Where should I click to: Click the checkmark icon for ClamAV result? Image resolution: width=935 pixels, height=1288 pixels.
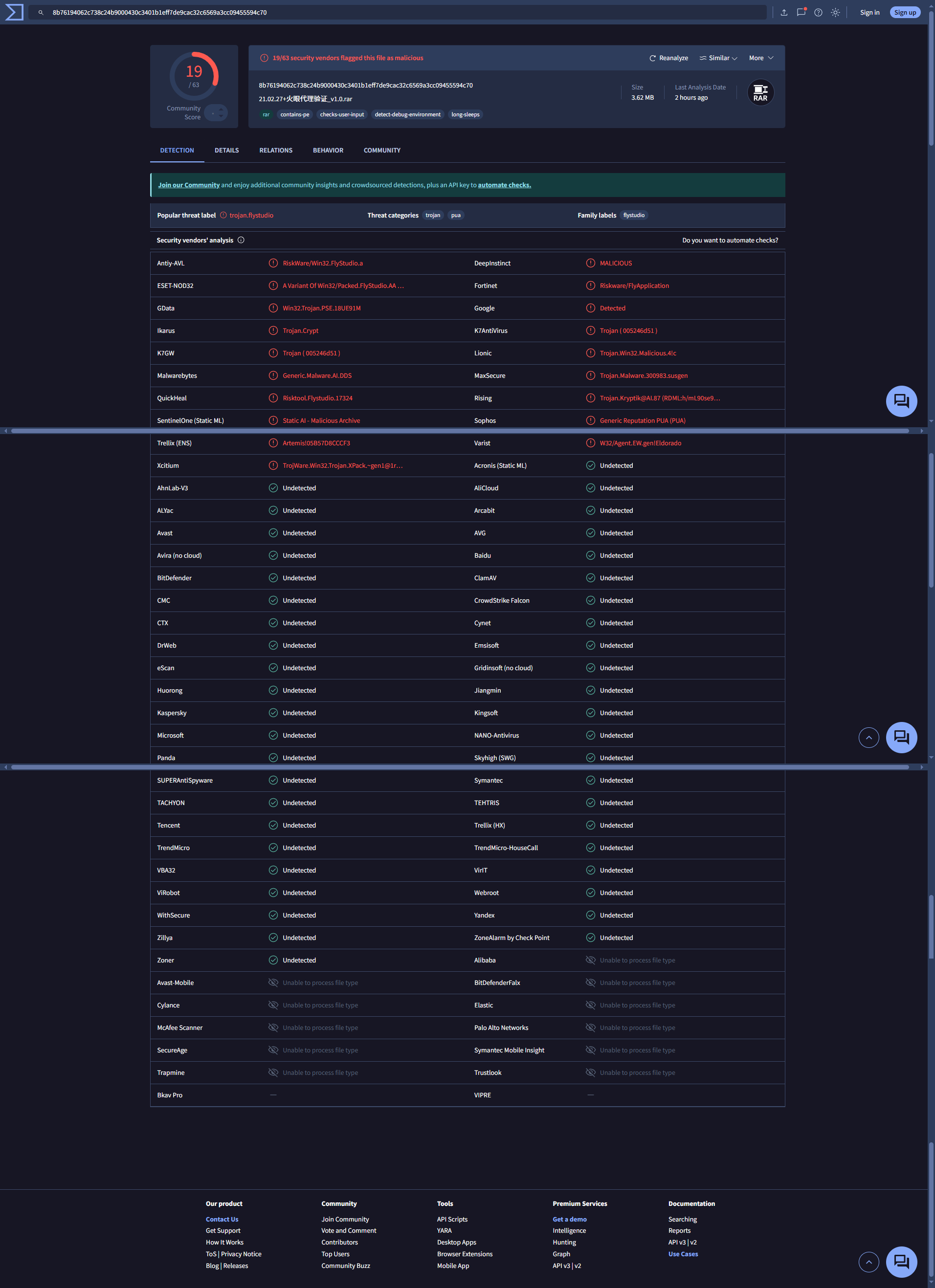pyautogui.click(x=591, y=578)
